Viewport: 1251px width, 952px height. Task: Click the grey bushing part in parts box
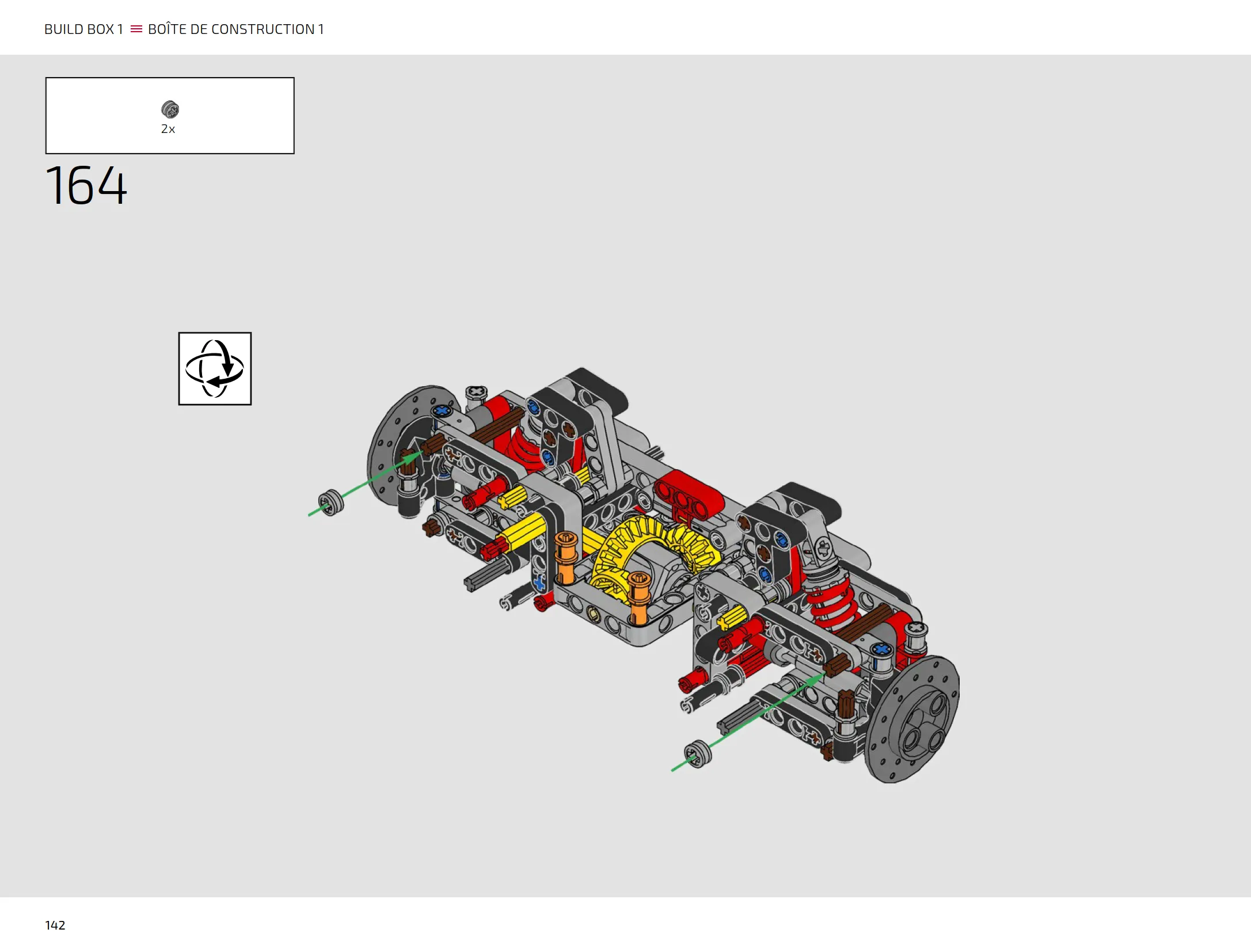(x=170, y=109)
